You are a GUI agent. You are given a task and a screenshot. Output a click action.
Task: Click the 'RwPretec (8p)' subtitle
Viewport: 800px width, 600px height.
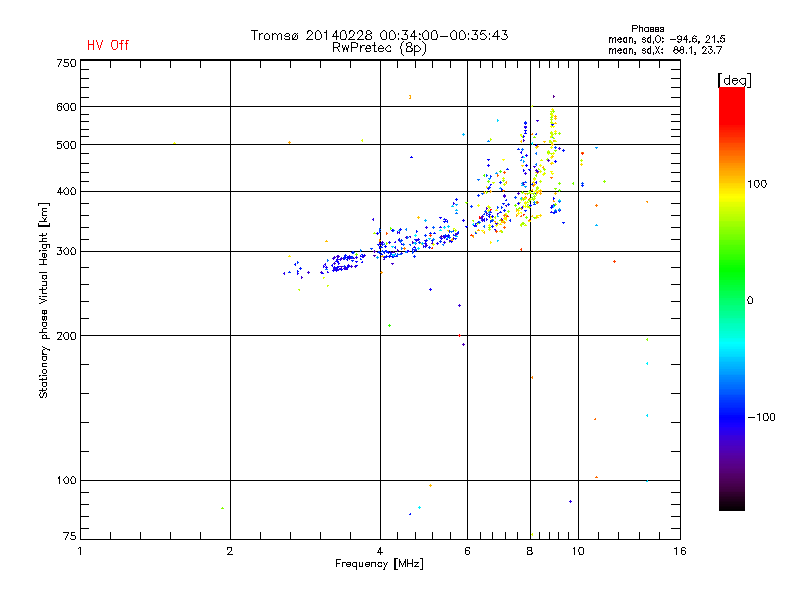(379, 48)
